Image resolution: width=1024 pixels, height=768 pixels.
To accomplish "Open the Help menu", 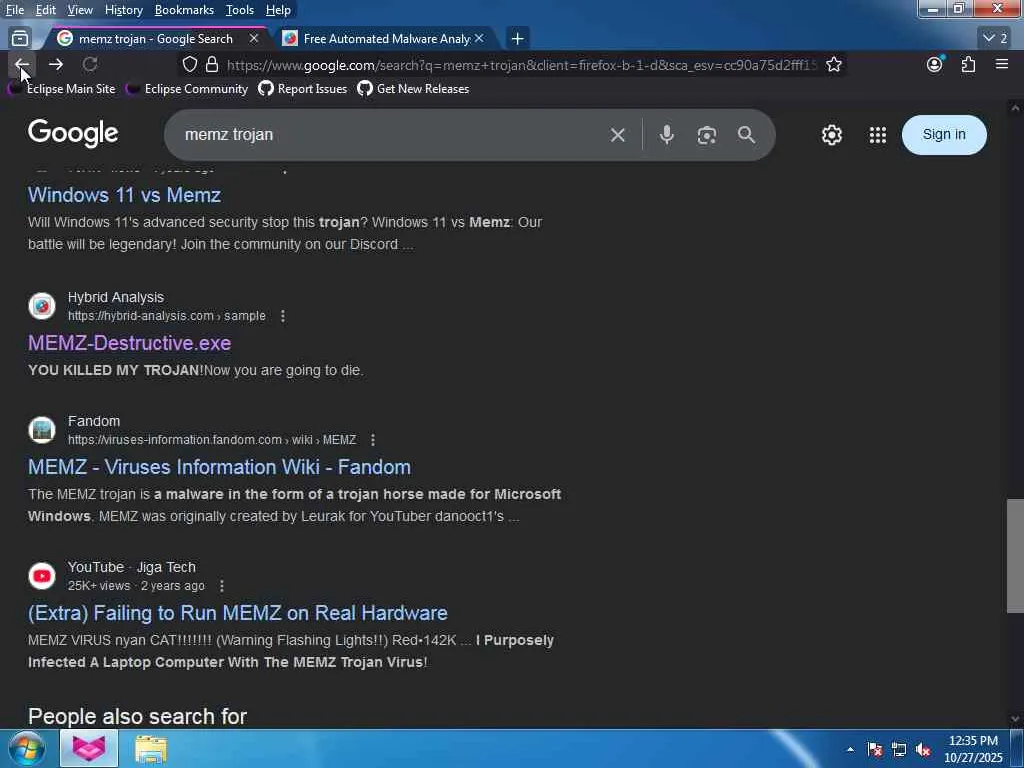I will coord(278,10).
